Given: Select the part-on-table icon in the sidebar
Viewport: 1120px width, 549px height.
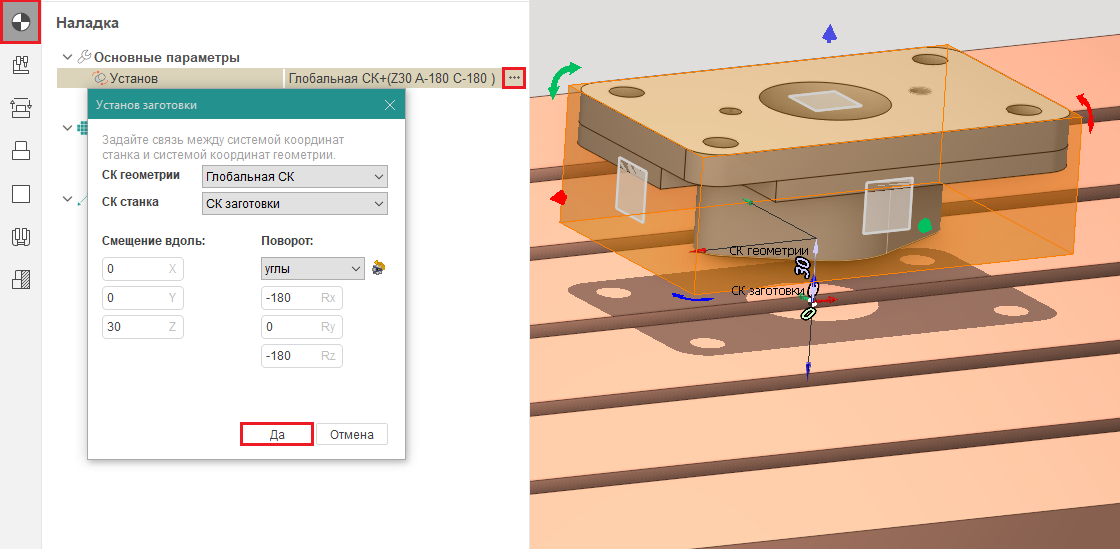Looking at the screenshot, I should pos(20,151).
